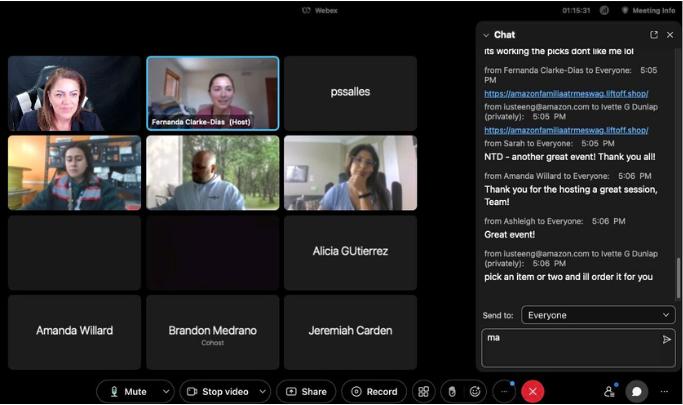Click the send message arrow icon
Viewport: 683px width, 405px height.
point(667,340)
